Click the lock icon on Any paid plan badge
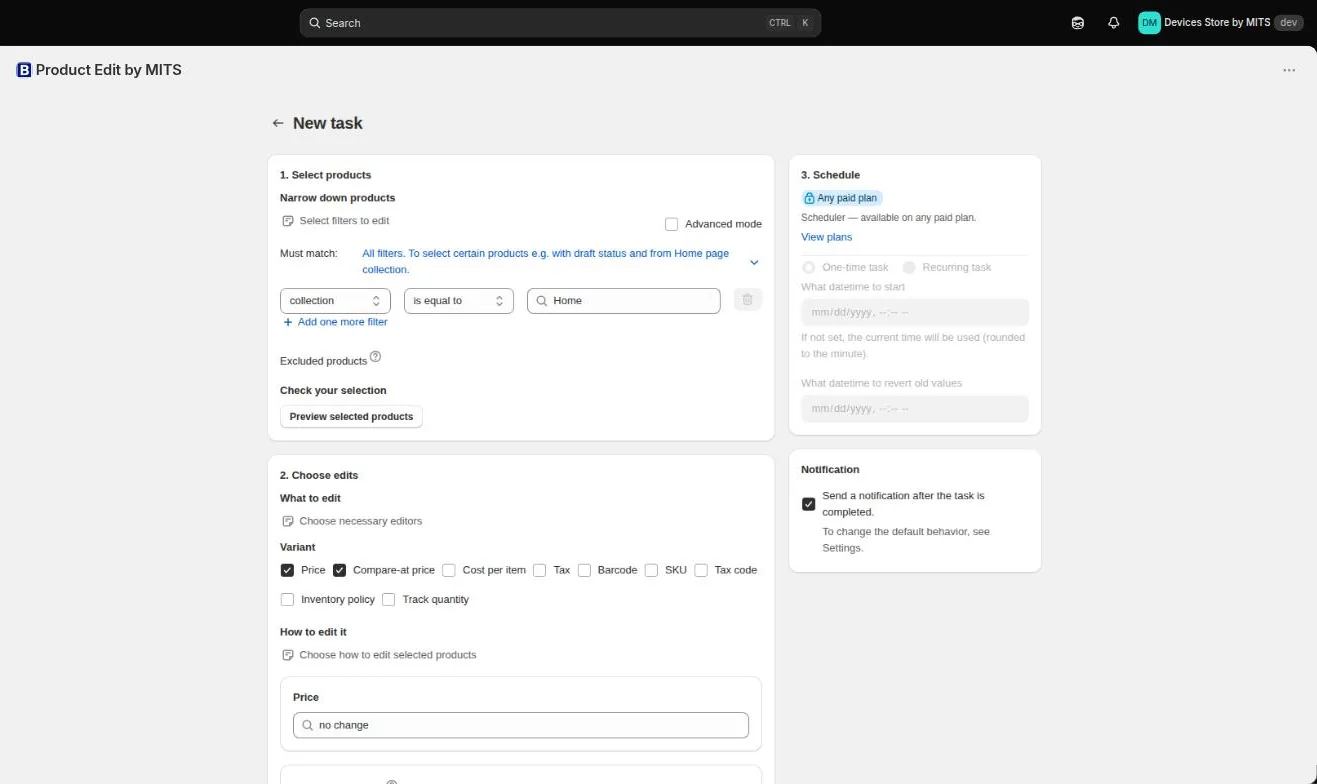 (x=810, y=198)
